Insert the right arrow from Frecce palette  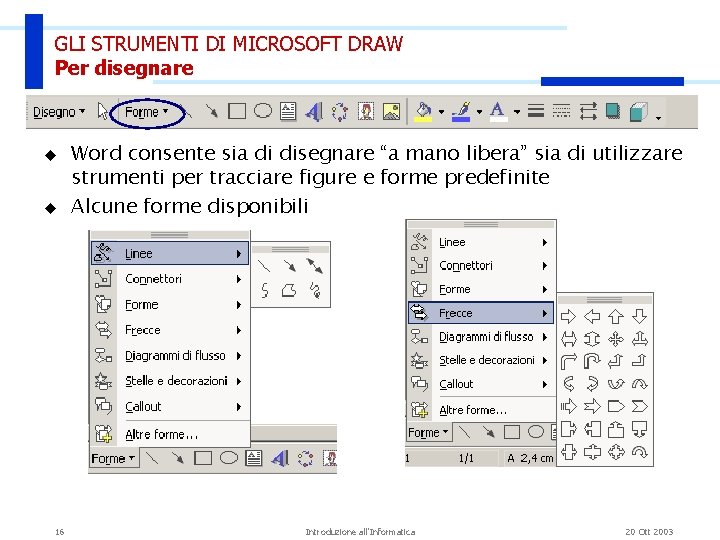point(568,316)
